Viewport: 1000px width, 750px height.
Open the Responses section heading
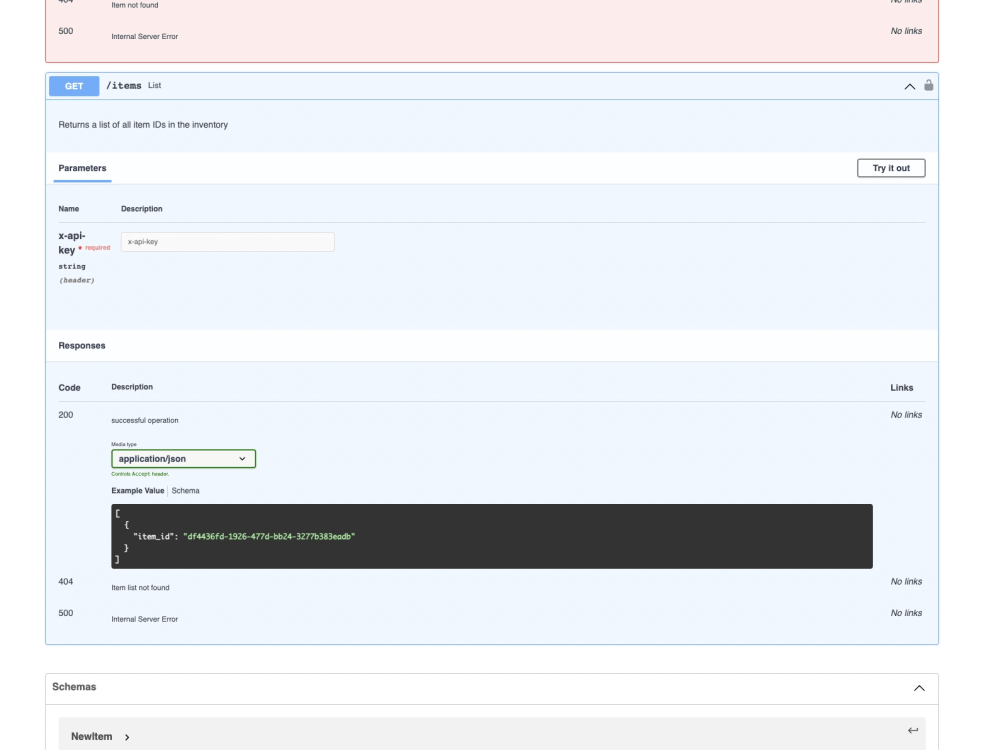[x=83, y=345]
